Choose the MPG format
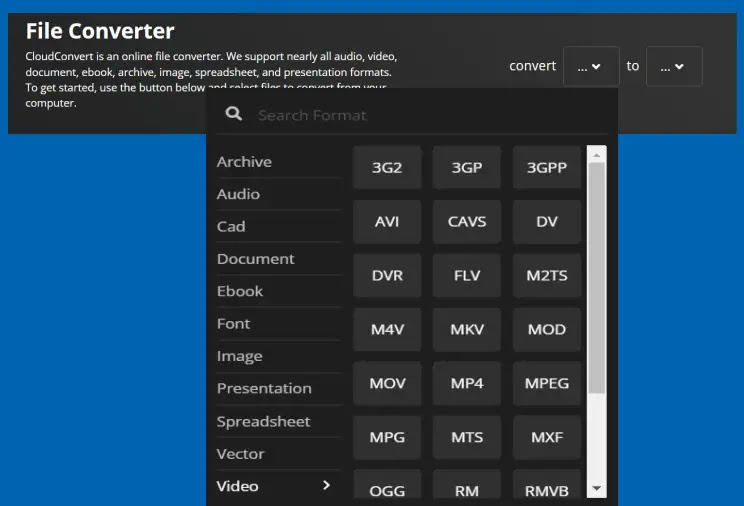 pyautogui.click(x=387, y=437)
